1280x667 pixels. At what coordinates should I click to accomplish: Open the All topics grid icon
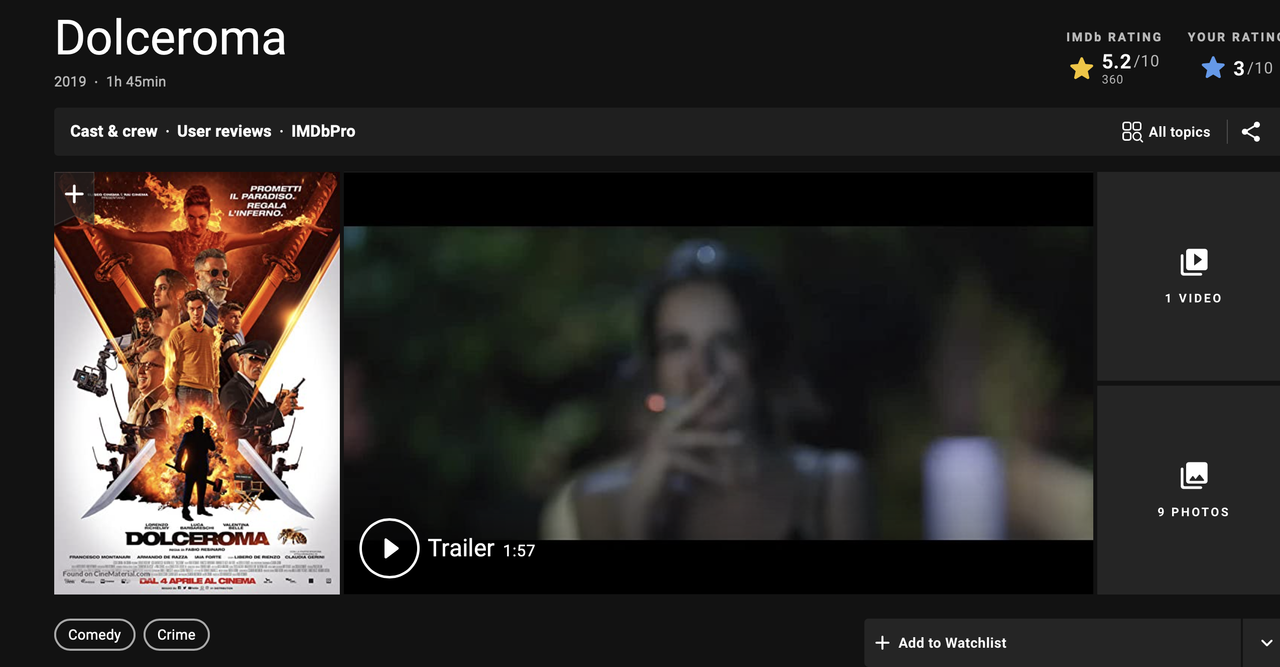point(1132,132)
